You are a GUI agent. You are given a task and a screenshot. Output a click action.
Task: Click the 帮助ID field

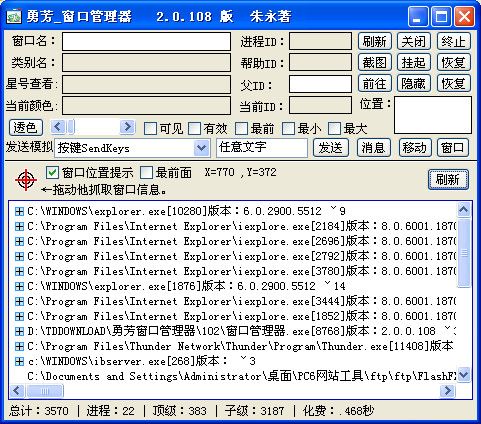pyautogui.click(x=320, y=63)
